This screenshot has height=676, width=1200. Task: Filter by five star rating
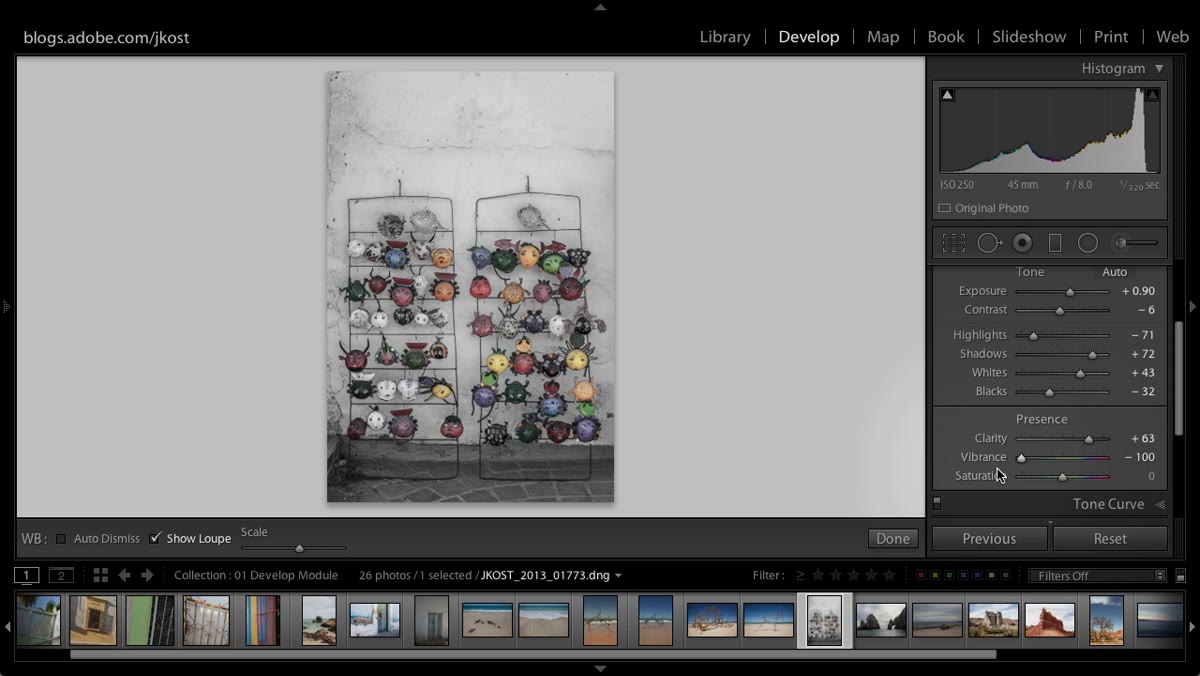[889, 575]
